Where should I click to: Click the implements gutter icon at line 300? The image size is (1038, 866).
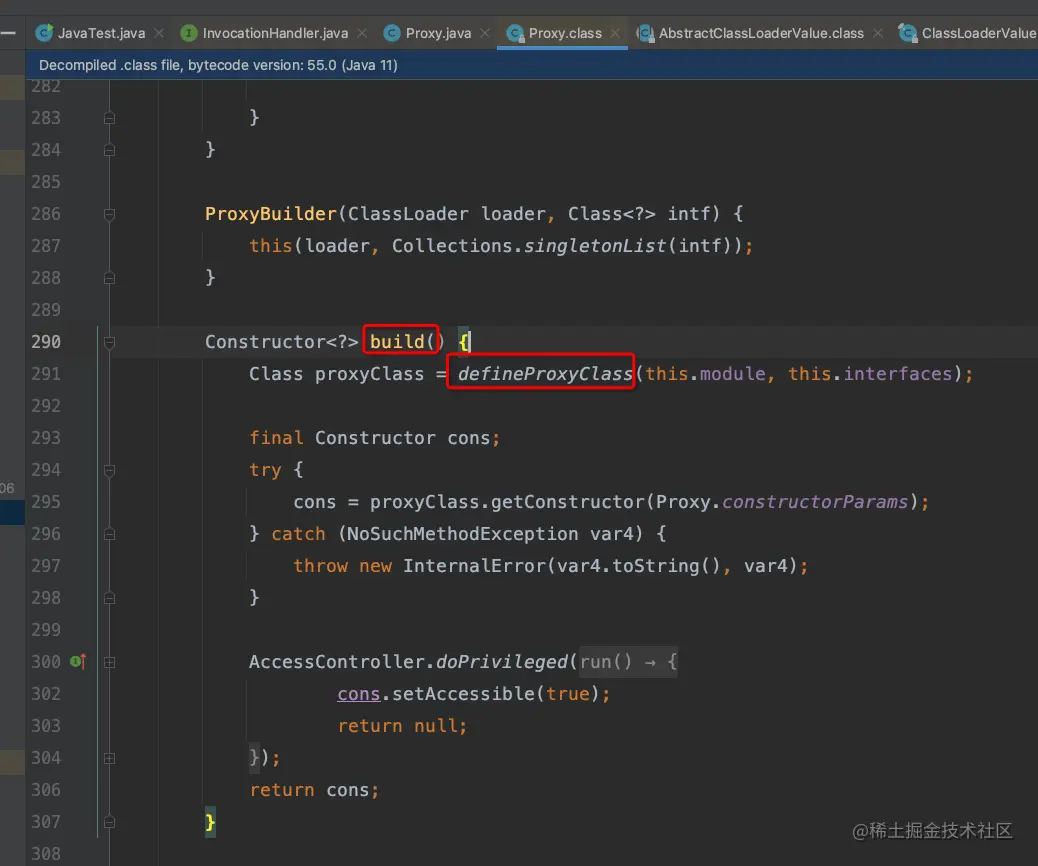[x=78, y=661]
